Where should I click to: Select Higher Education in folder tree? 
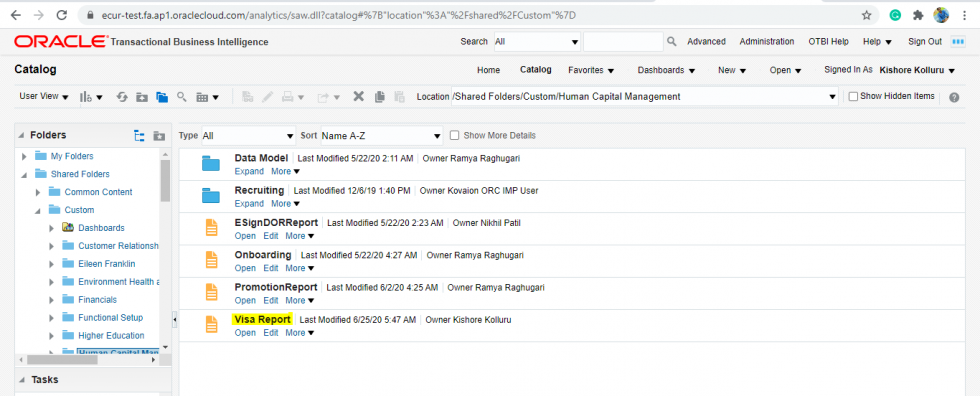tap(111, 335)
